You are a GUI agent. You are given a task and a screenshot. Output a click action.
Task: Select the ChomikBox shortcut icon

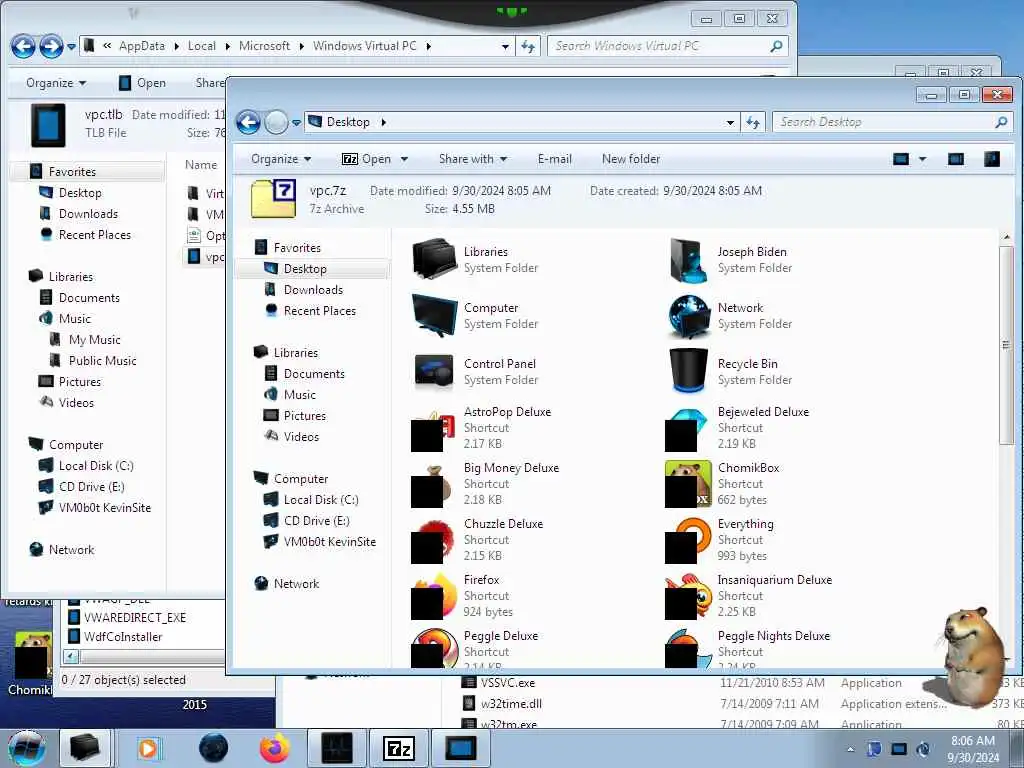pos(688,484)
